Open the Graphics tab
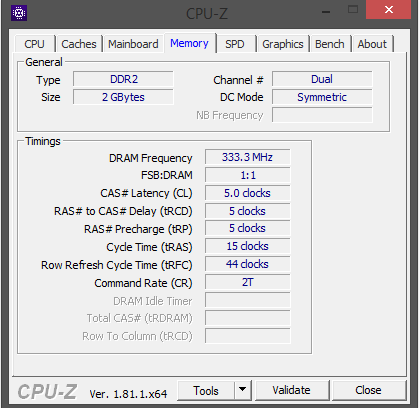Viewport: 420px width, 408px height. tap(283, 44)
